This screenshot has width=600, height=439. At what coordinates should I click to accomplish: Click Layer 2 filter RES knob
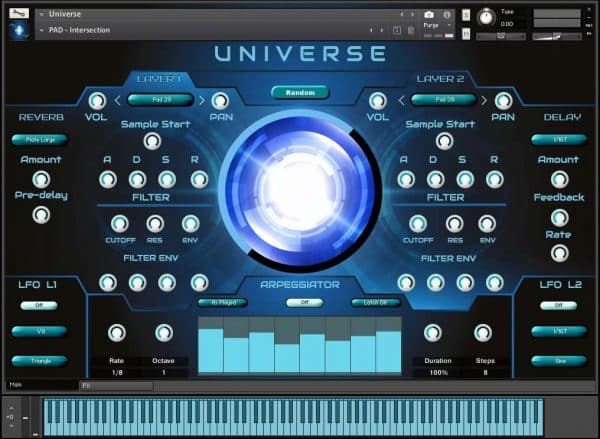tap(455, 224)
